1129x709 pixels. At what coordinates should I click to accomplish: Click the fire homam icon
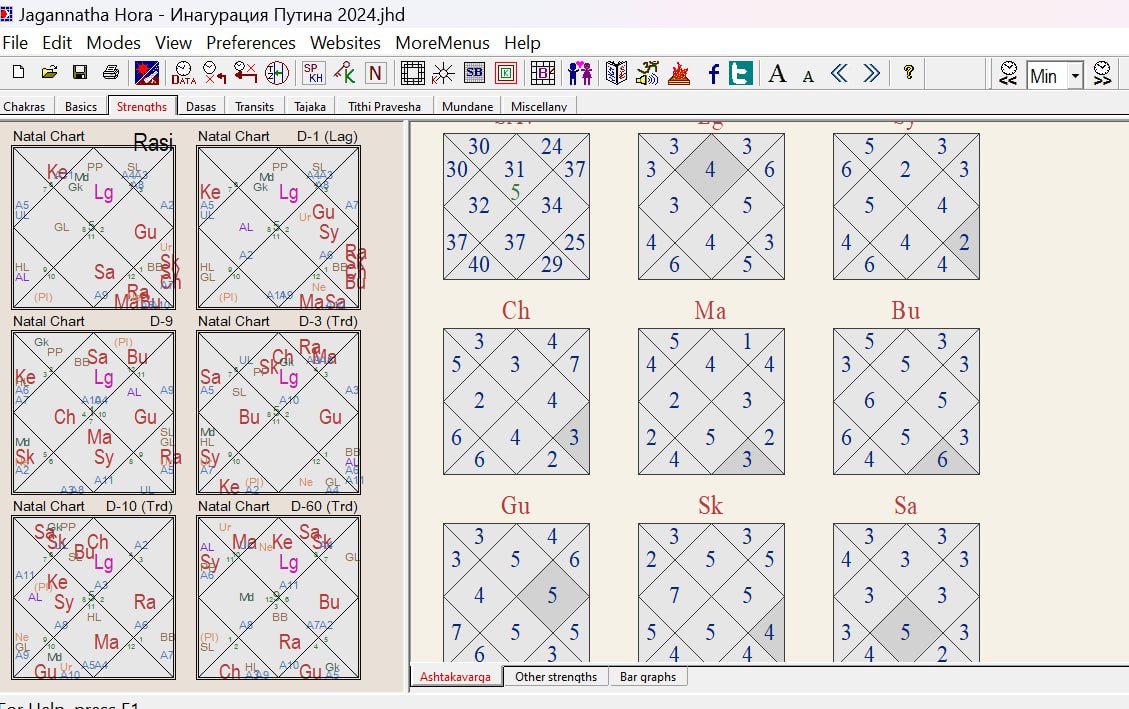679,73
